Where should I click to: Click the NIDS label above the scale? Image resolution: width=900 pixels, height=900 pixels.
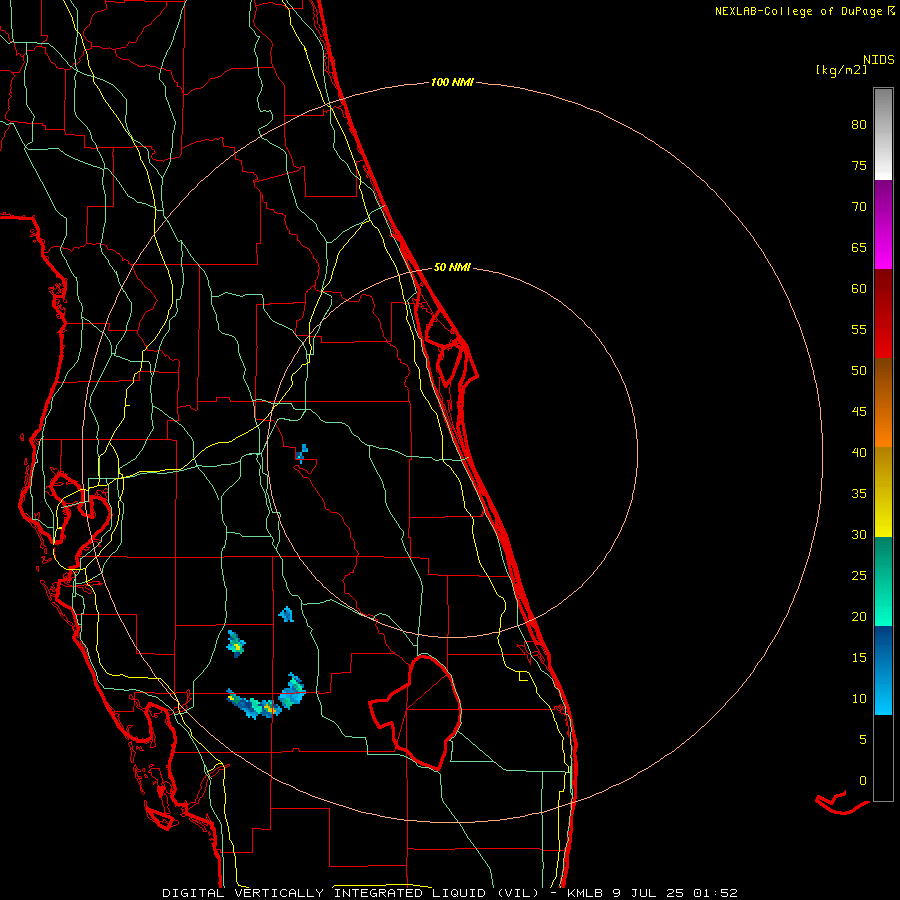(878, 60)
